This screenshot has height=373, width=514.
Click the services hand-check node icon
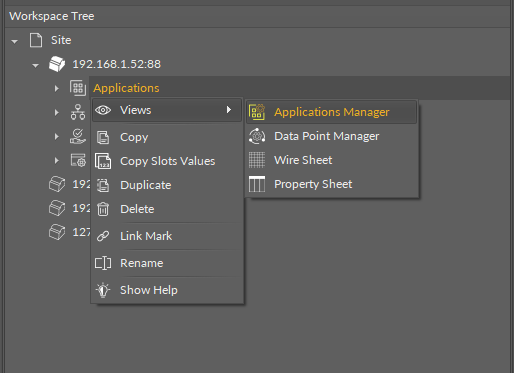pyautogui.click(x=78, y=136)
